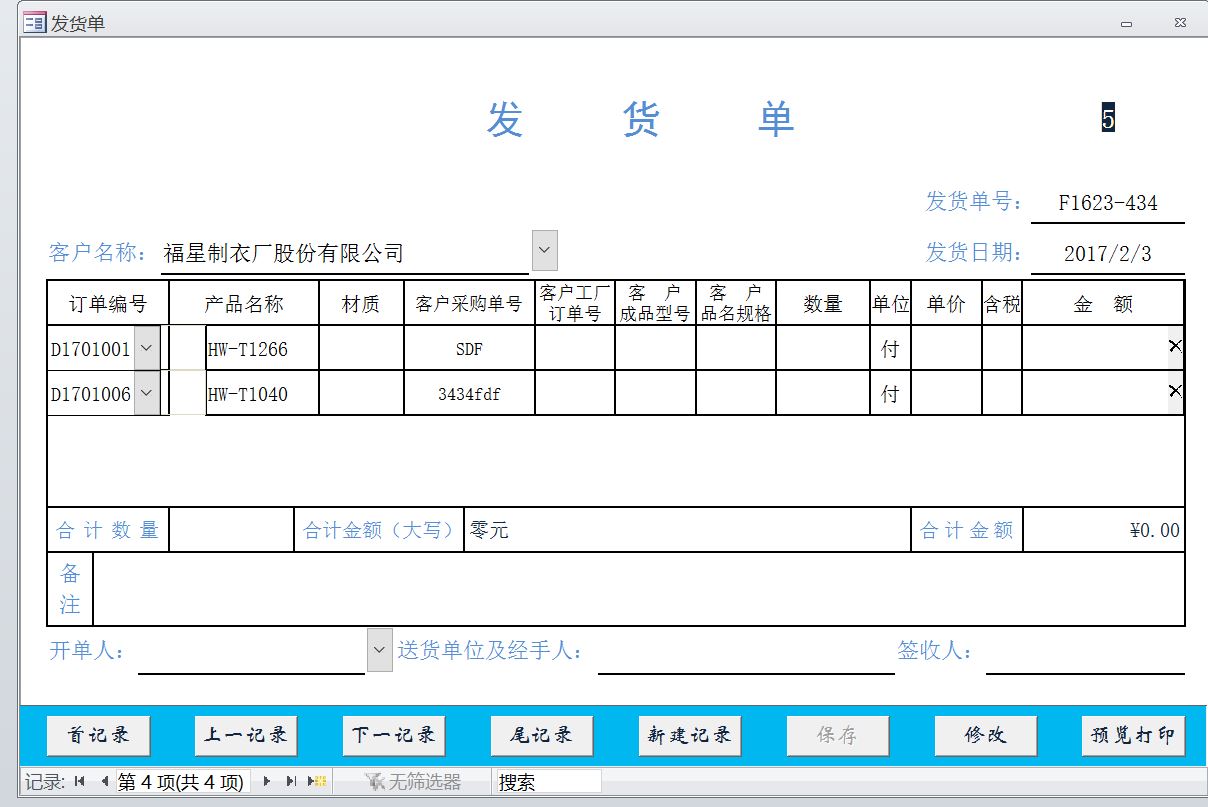Open the 开单人 dropdown
The height and width of the screenshot is (807, 1208).
[x=379, y=650]
